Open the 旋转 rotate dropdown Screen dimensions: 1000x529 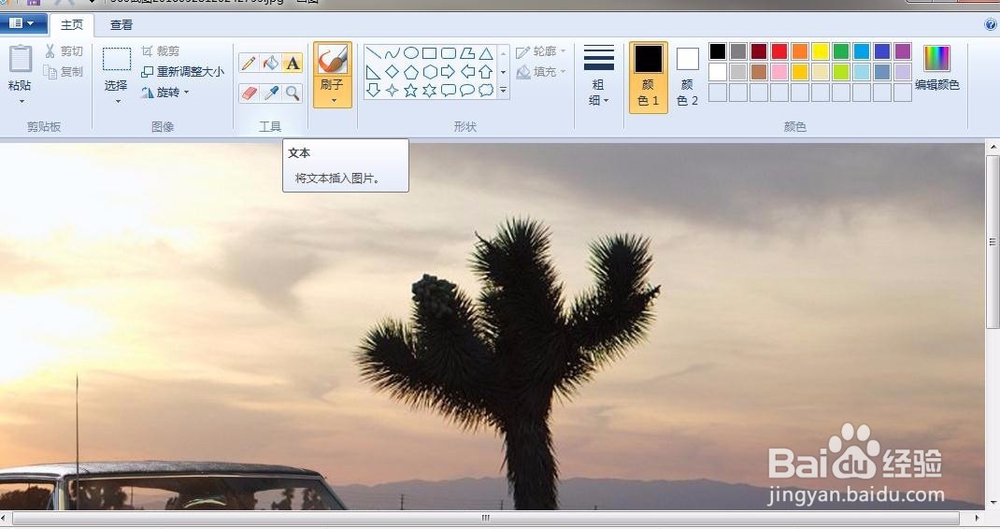(165, 93)
